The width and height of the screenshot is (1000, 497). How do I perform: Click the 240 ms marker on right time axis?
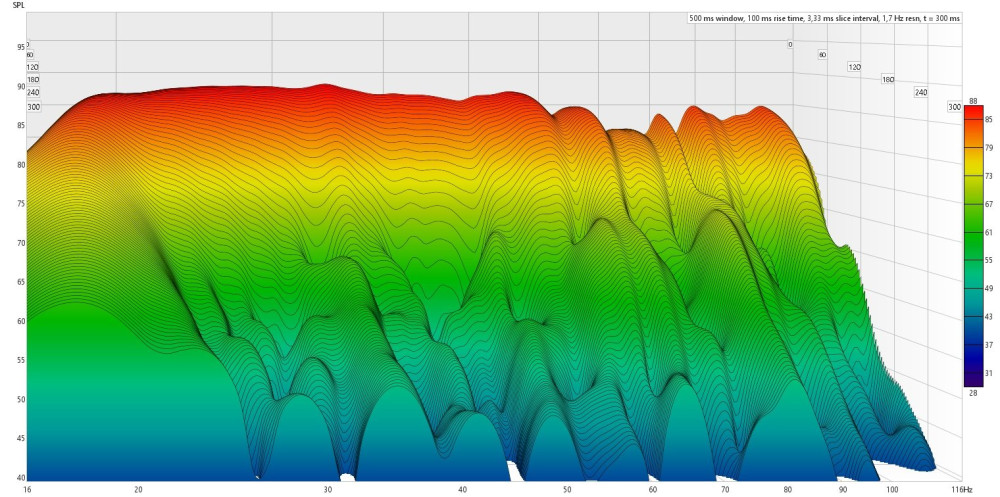pos(921,92)
